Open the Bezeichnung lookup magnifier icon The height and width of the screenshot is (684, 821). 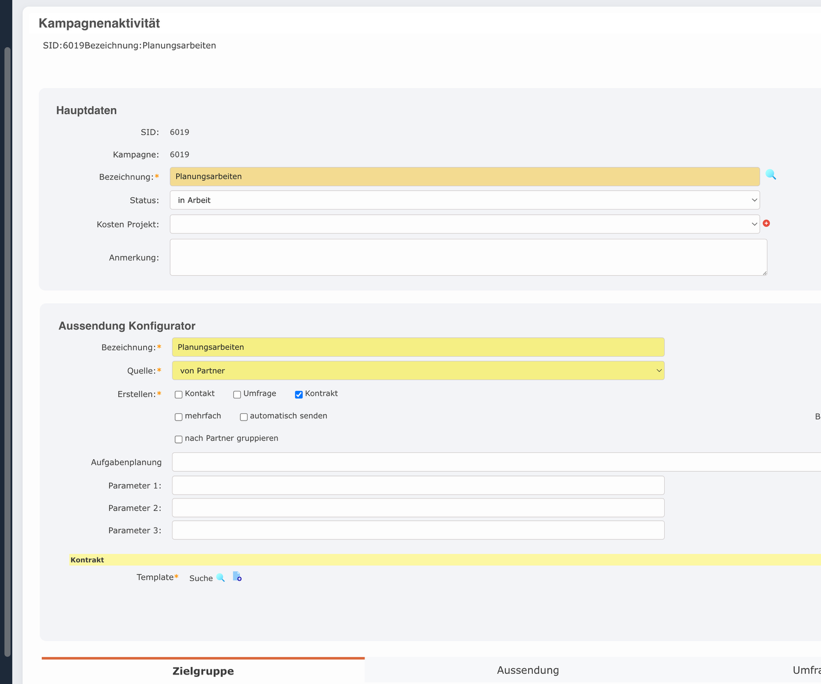tap(770, 176)
